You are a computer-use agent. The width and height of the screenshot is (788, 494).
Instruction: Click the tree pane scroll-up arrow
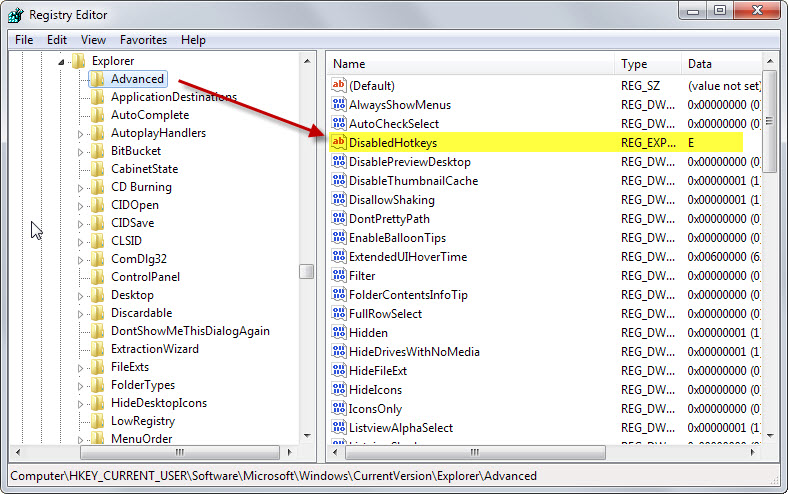pyautogui.click(x=307, y=61)
